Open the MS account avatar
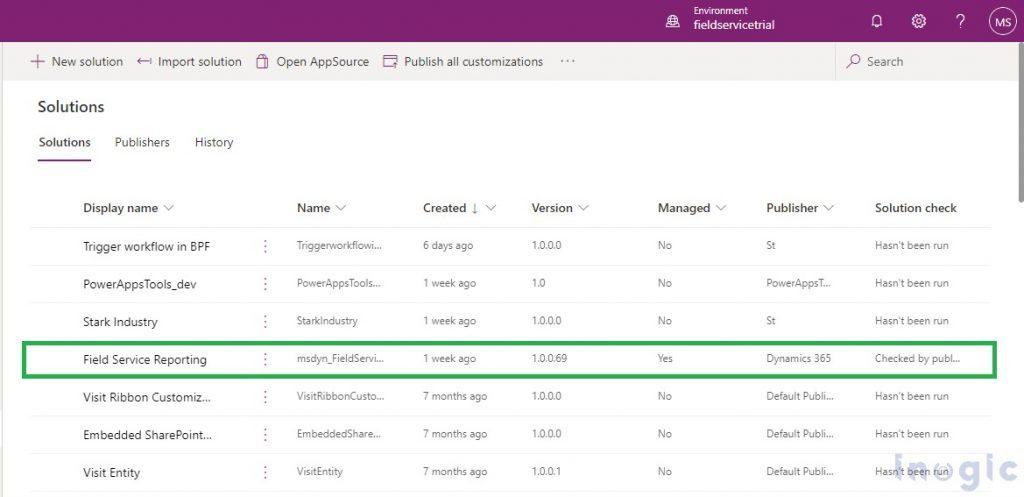The image size is (1024, 497). (x=1002, y=21)
